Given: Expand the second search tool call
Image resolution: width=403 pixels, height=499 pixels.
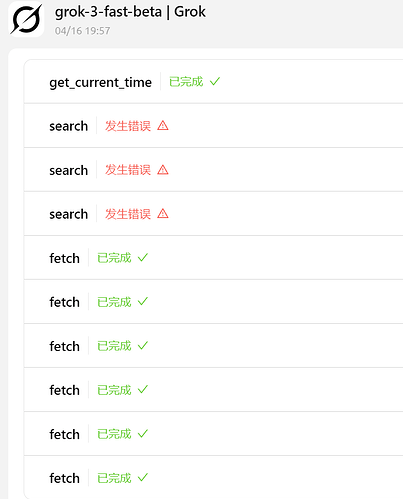Looking at the screenshot, I should (213, 170).
